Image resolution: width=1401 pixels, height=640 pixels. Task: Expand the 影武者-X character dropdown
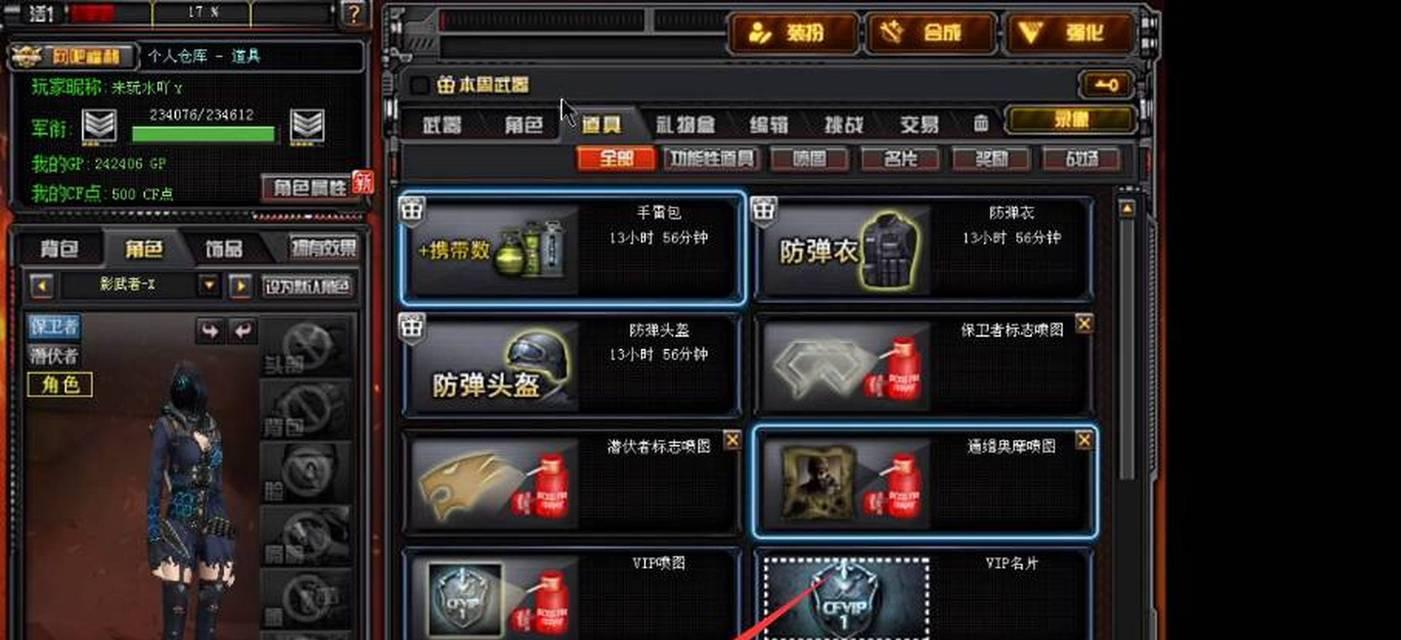tap(209, 286)
